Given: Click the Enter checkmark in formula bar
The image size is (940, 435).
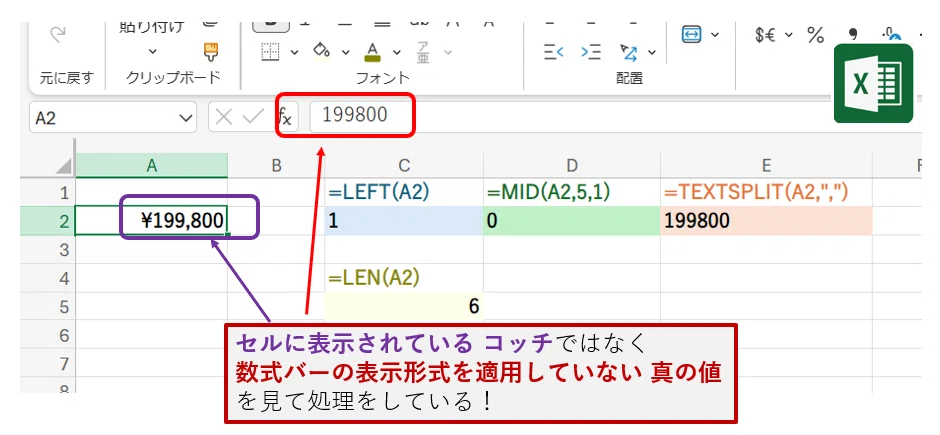Looking at the screenshot, I should [x=253, y=117].
